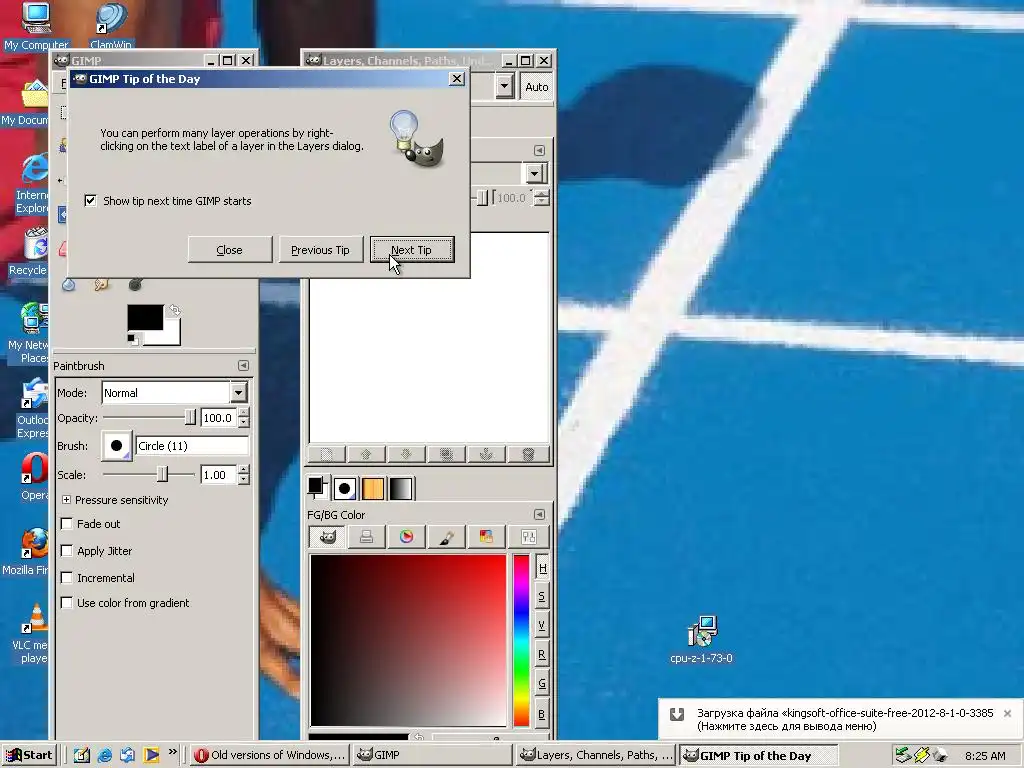Open the Layers tab panel menu arrow
Viewport: 1024px width, 768px height.
click(x=539, y=150)
